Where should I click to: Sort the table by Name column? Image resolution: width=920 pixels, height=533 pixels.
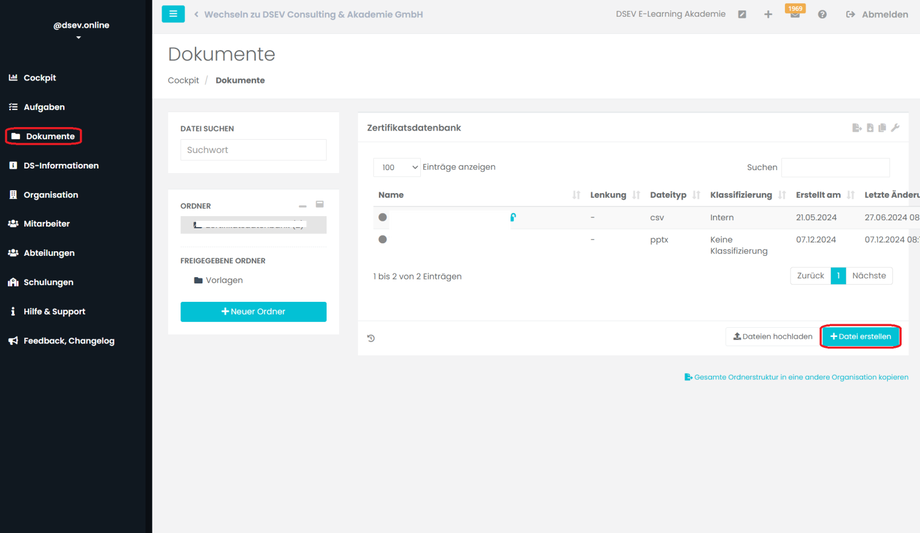click(x=391, y=195)
